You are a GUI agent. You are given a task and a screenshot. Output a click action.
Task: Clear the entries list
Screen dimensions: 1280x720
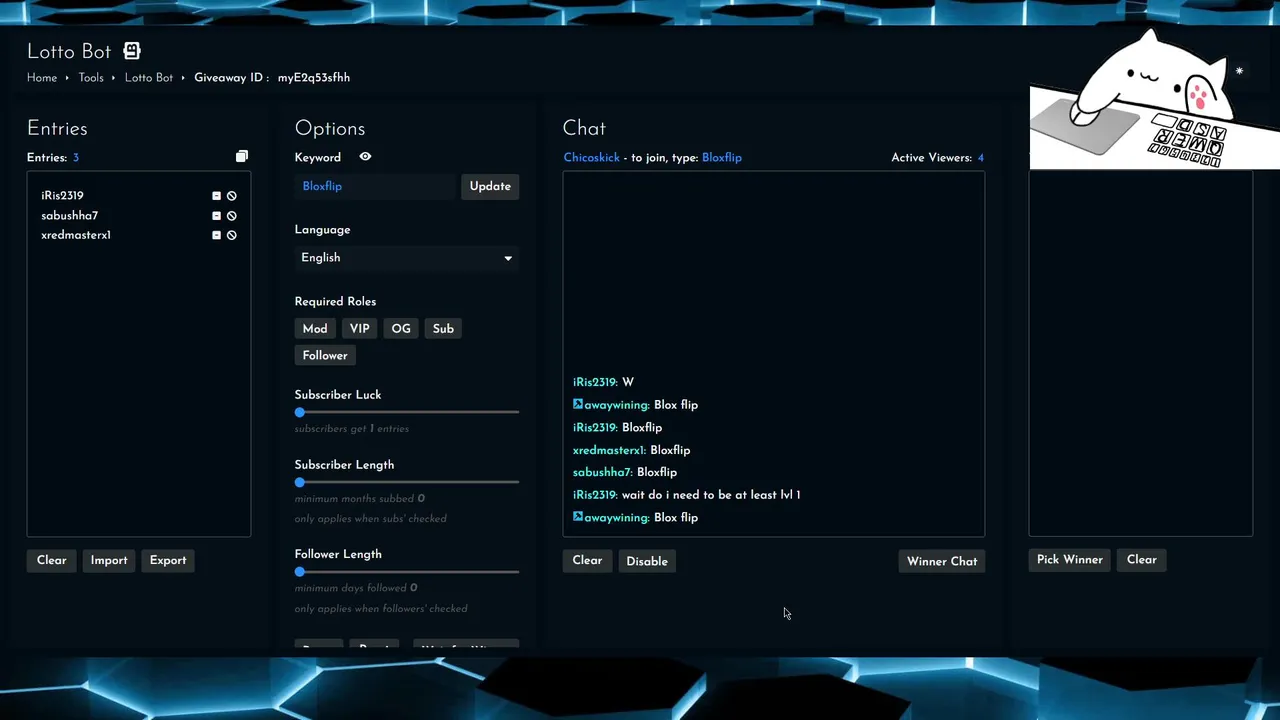point(52,561)
